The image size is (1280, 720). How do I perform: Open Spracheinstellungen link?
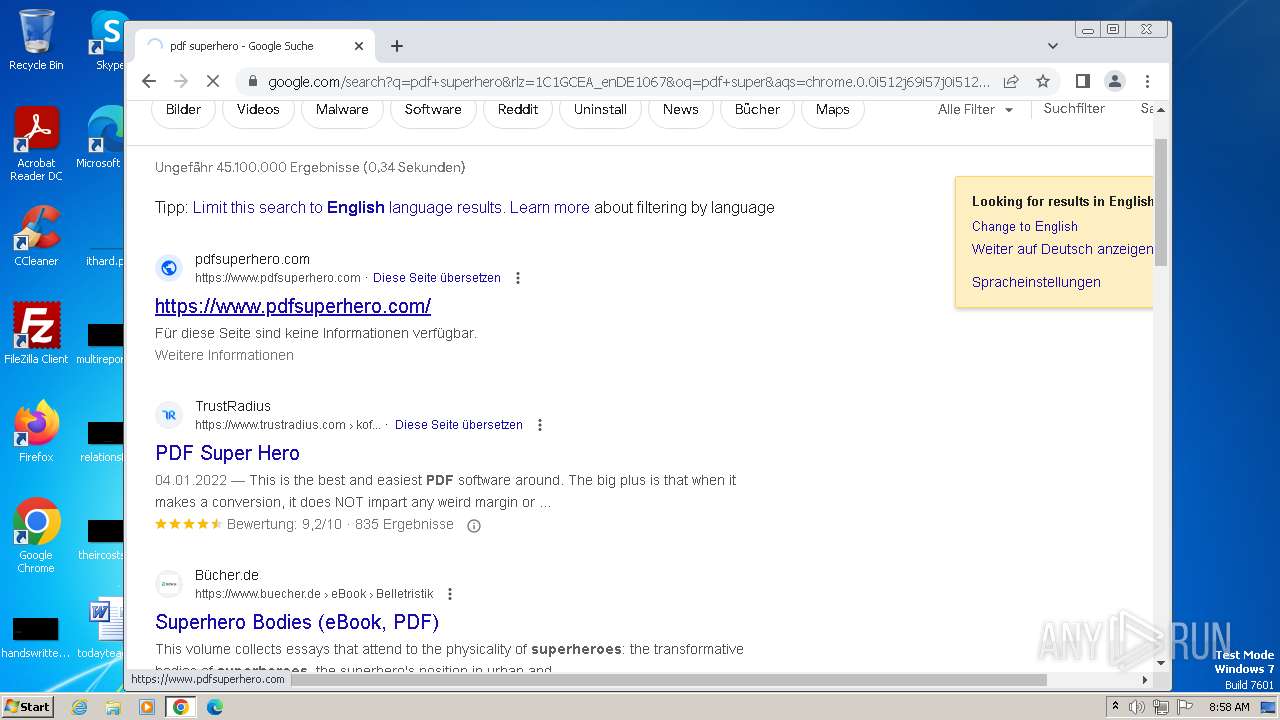coord(1036,282)
